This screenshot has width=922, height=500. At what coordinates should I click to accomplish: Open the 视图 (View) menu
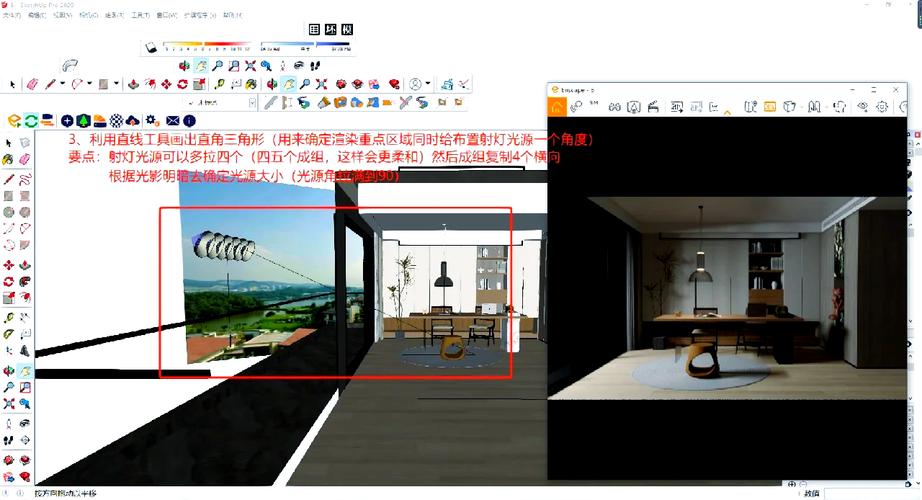pyautogui.click(x=62, y=15)
